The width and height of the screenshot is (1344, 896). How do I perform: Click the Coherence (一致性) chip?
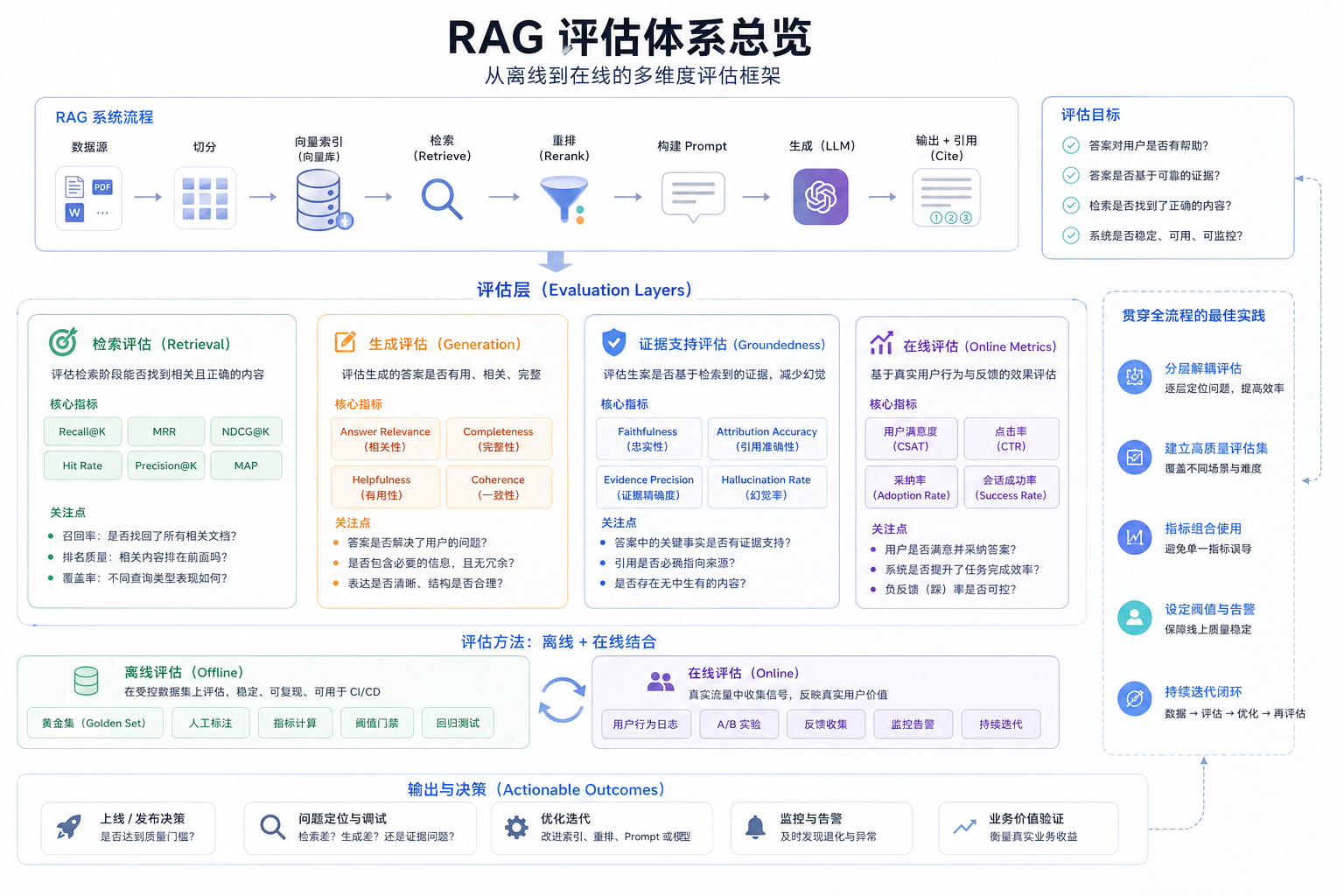[499, 487]
